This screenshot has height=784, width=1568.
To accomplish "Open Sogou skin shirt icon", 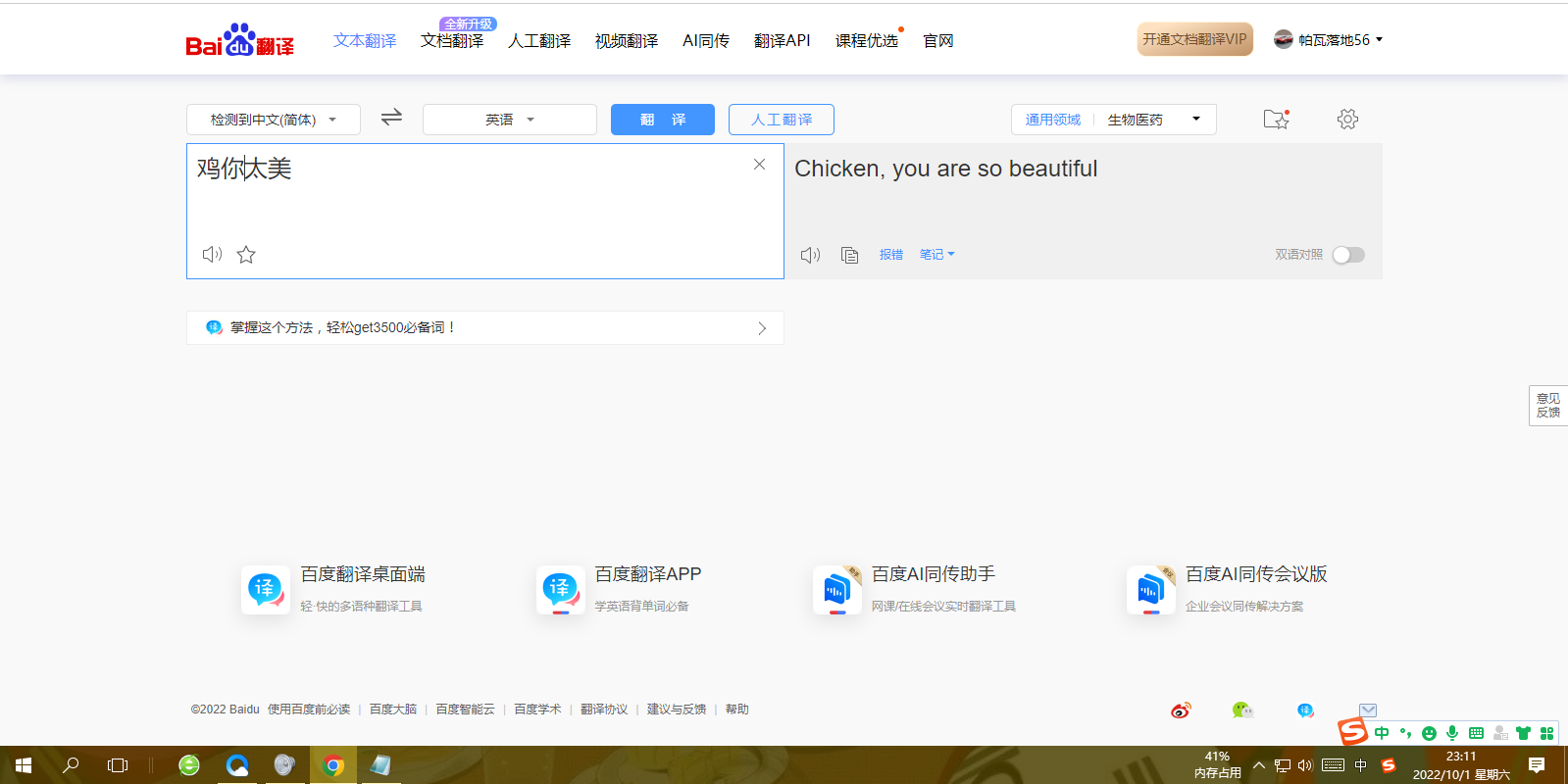I will coord(1523,733).
